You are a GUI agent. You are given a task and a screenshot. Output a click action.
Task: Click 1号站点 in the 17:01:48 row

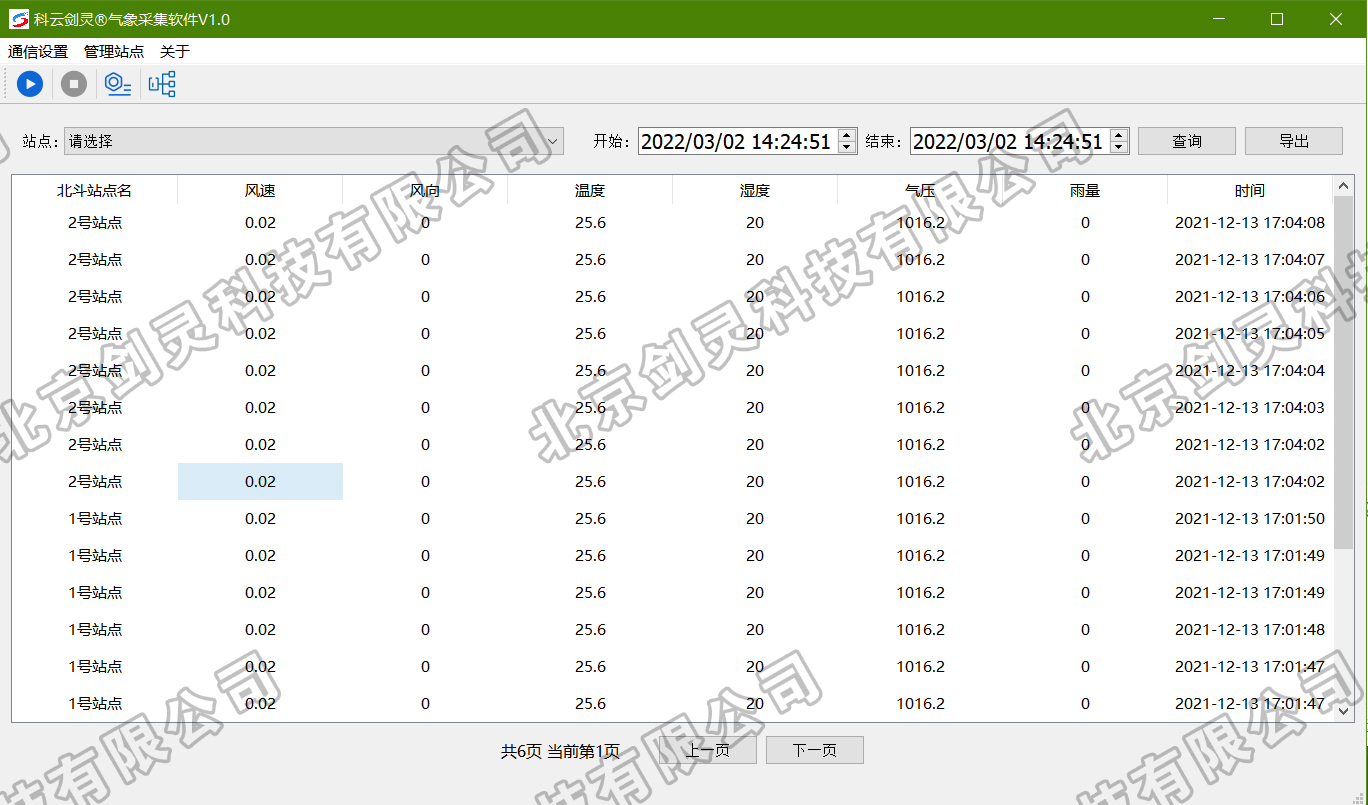[95, 629]
